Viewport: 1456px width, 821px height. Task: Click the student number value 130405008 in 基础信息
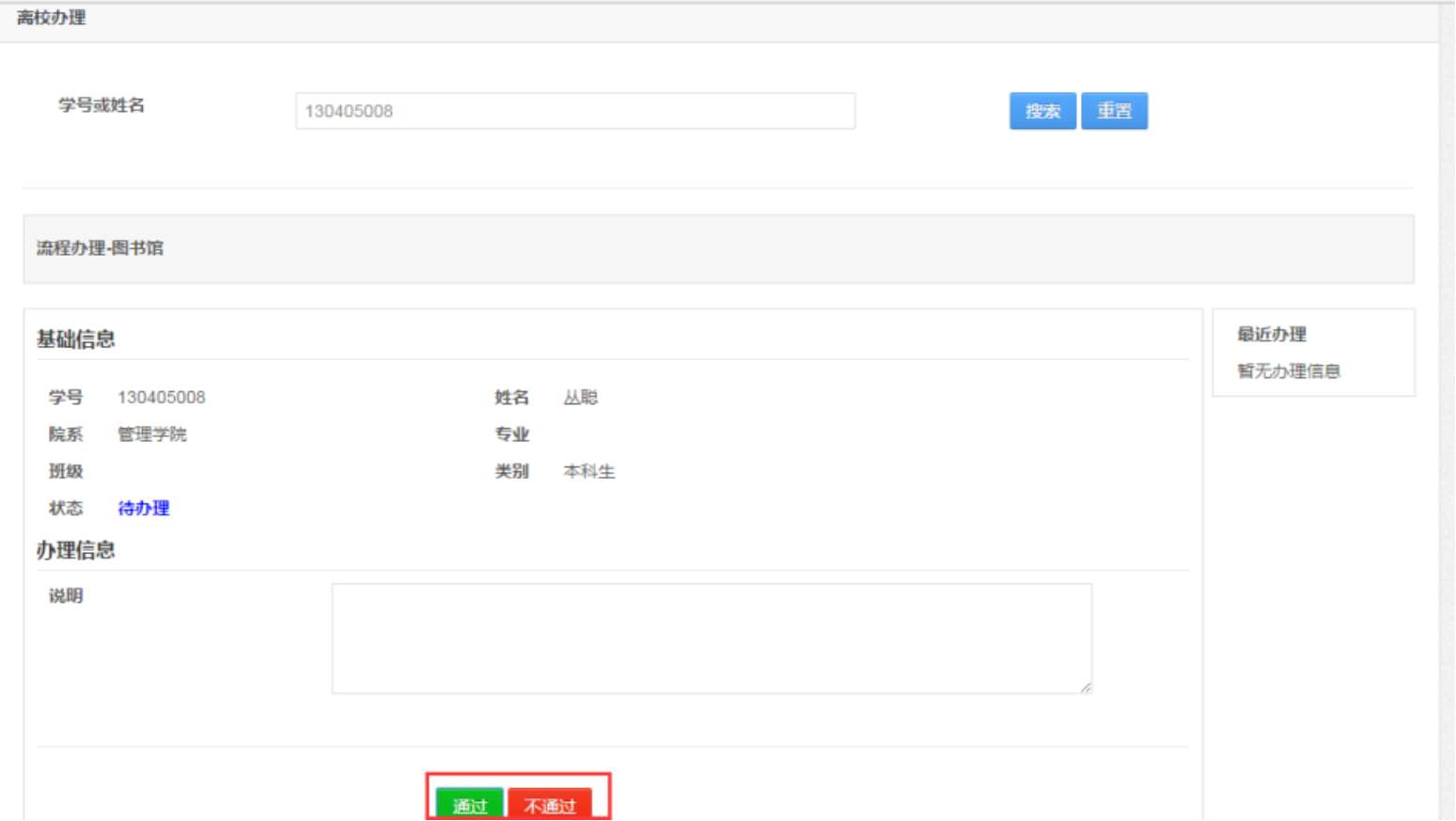161,397
